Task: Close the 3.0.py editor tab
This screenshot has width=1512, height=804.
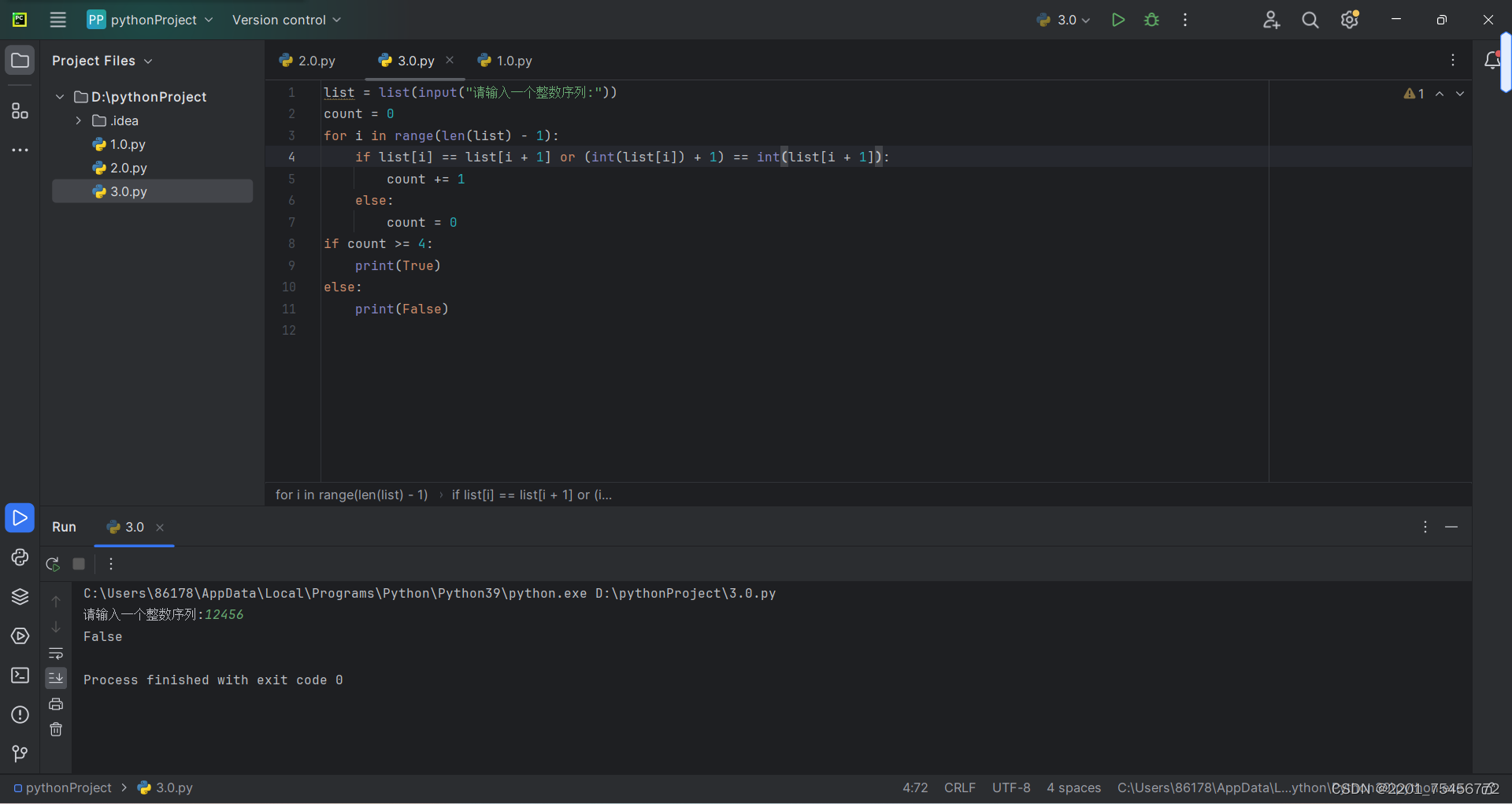Action: (x=450, y=60)
